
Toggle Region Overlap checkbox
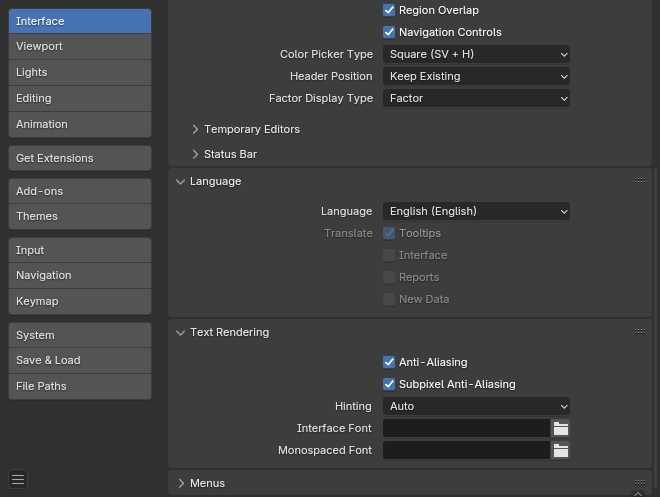[389, 10]
